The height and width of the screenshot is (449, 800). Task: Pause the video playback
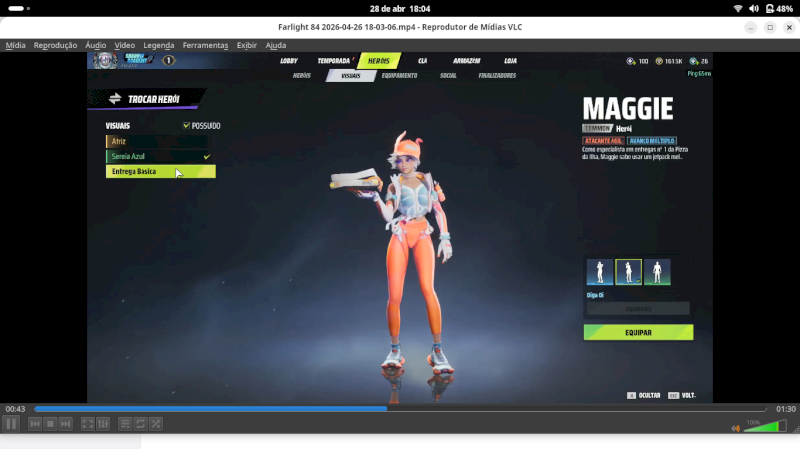point(11,424)
